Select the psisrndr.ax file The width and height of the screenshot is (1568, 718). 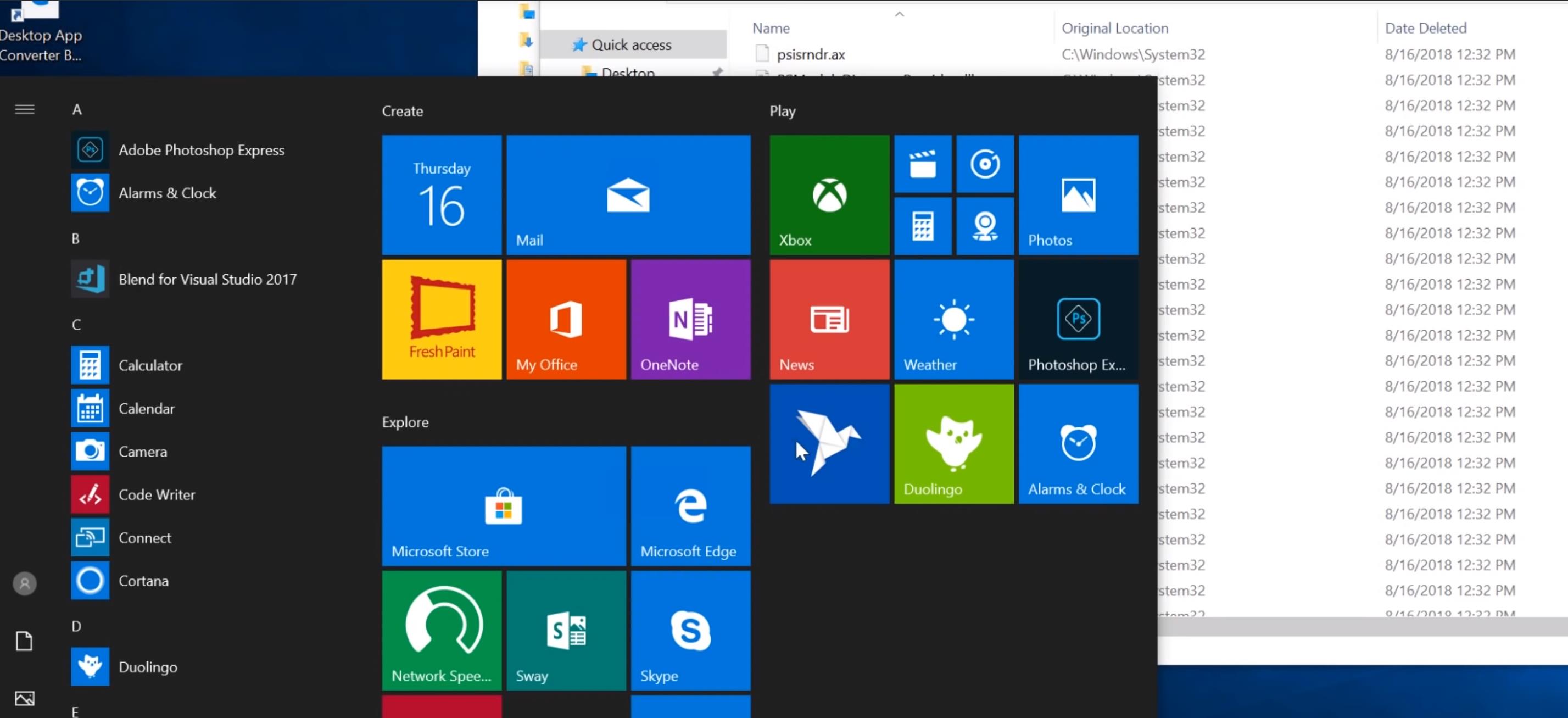point(810,54)
